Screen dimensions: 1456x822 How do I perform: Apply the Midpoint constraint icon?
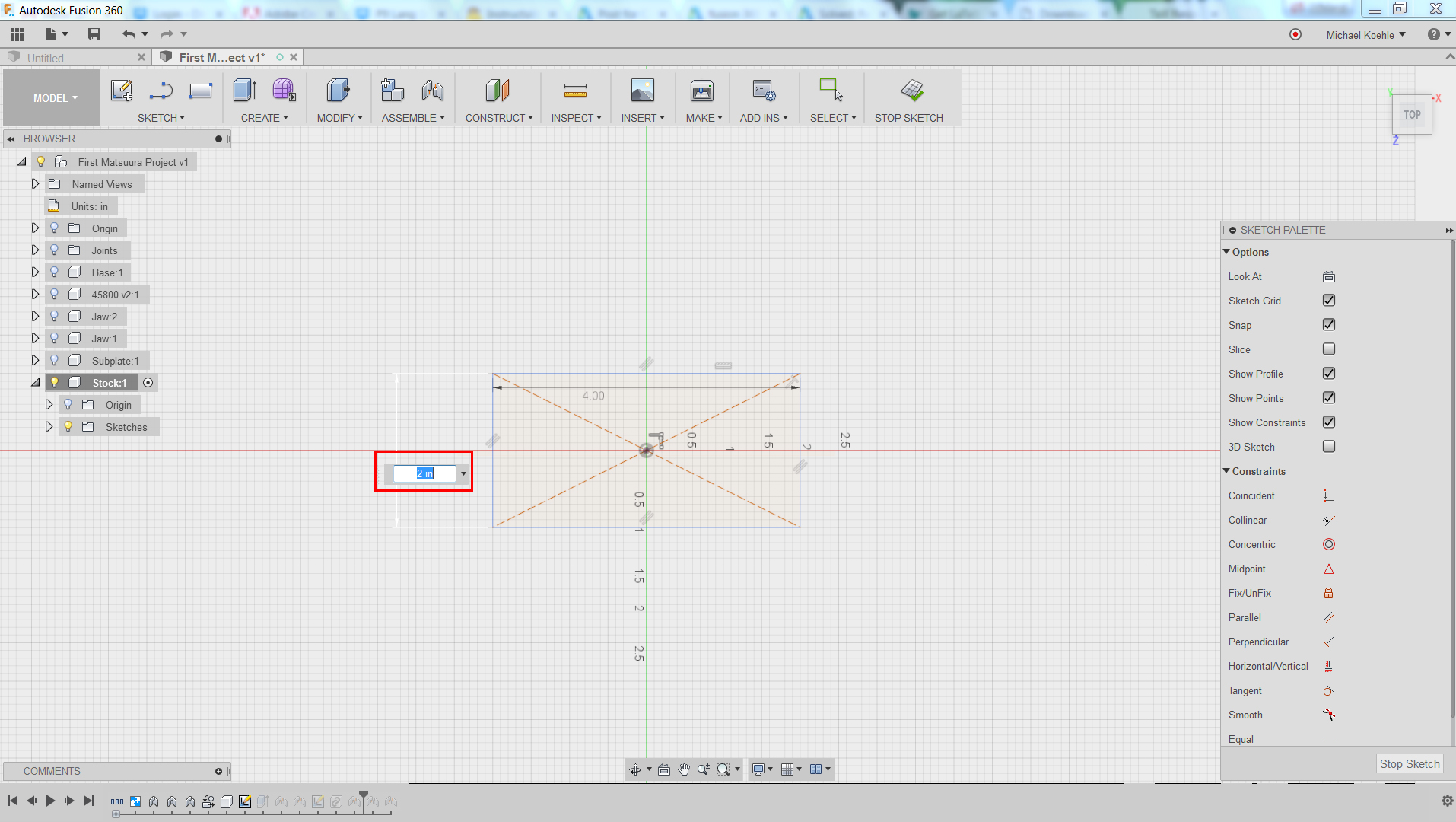coord(1329,569)
